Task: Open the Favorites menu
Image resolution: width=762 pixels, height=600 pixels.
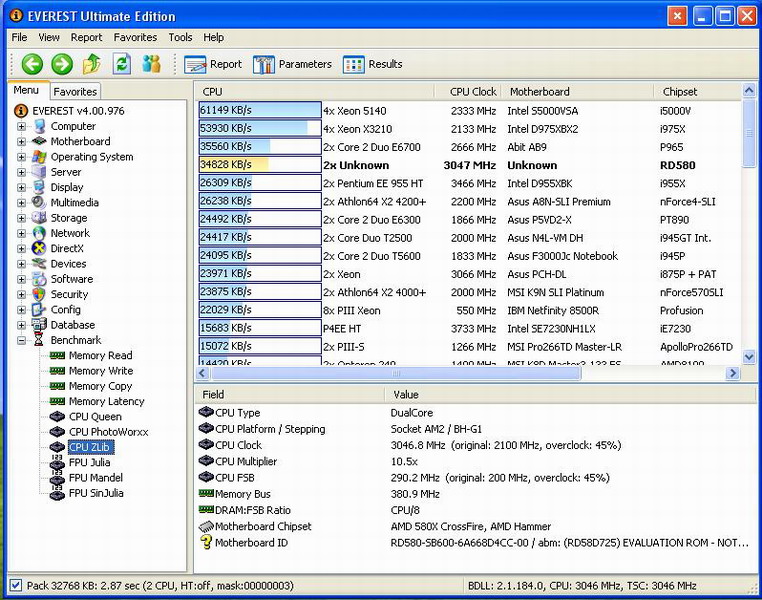Action: pyautogui.click(x=135, y=37)
